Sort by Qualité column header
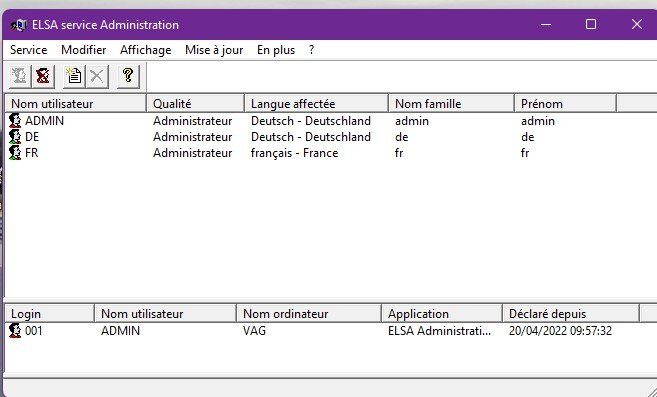 click(195, 104)
